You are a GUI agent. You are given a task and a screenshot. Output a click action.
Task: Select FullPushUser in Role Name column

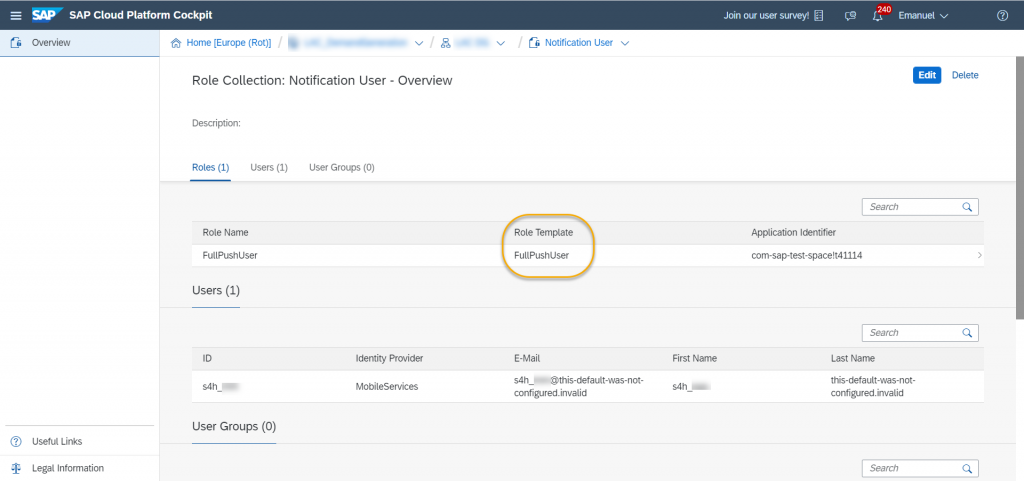(x=230, y=256)
